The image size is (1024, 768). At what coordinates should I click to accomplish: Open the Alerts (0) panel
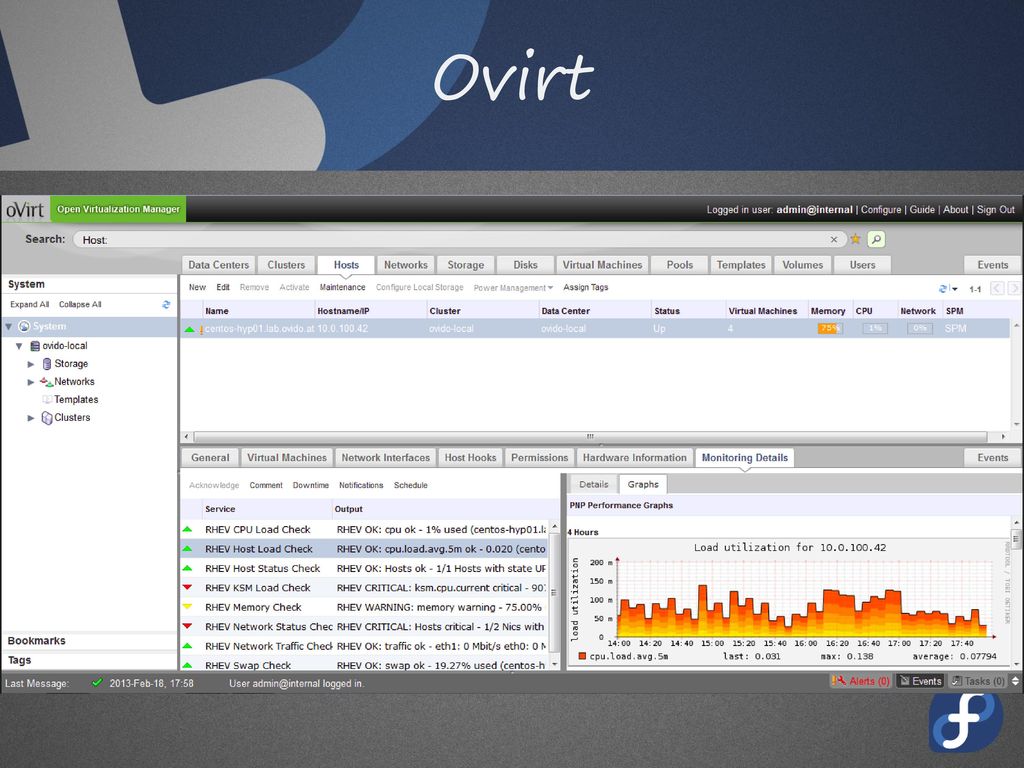coord(861,681)
